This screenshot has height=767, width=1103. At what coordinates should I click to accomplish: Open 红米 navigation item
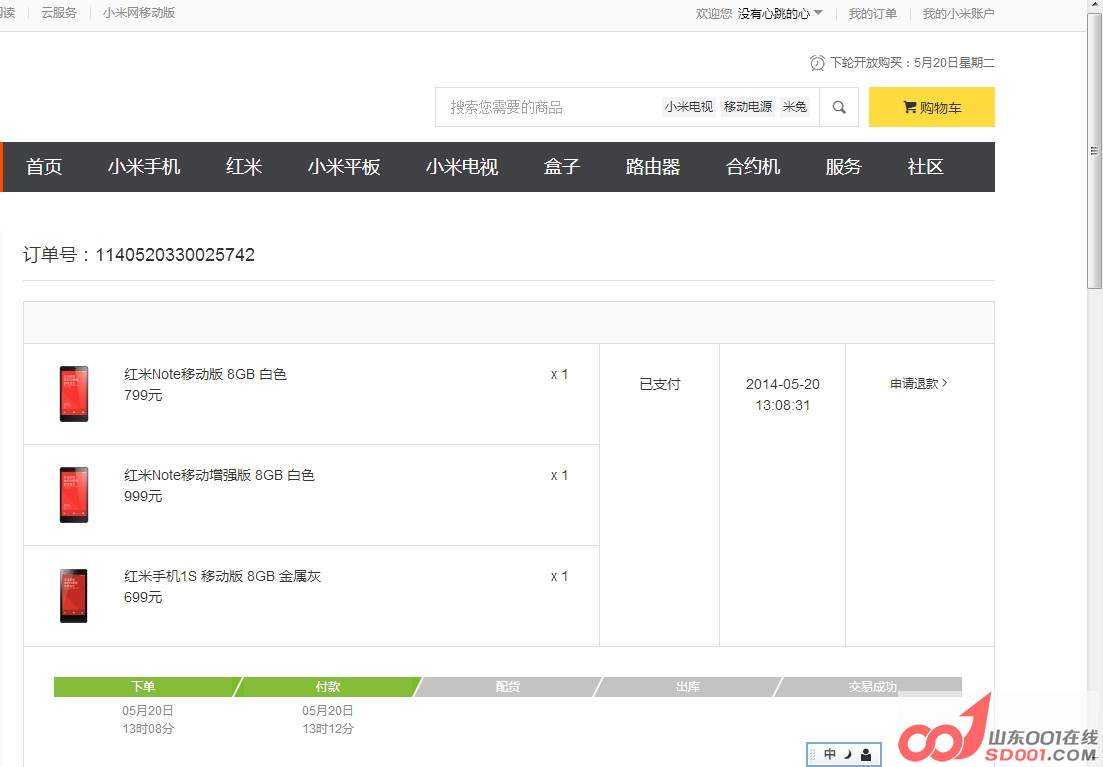click(244, 167)
